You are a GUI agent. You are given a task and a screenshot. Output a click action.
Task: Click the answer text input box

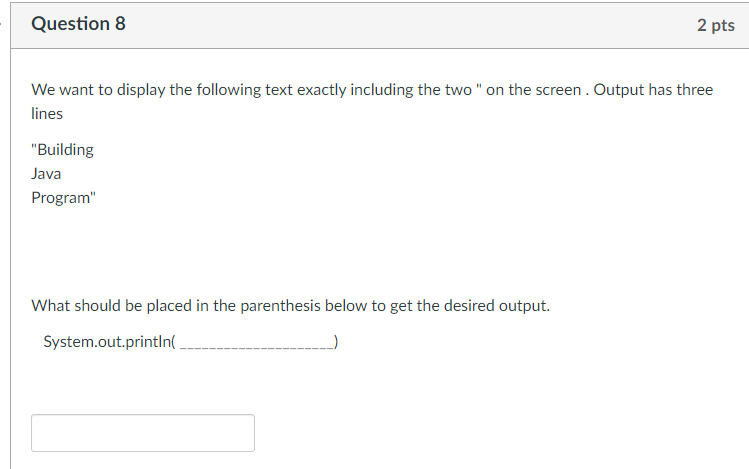[143, 433]
